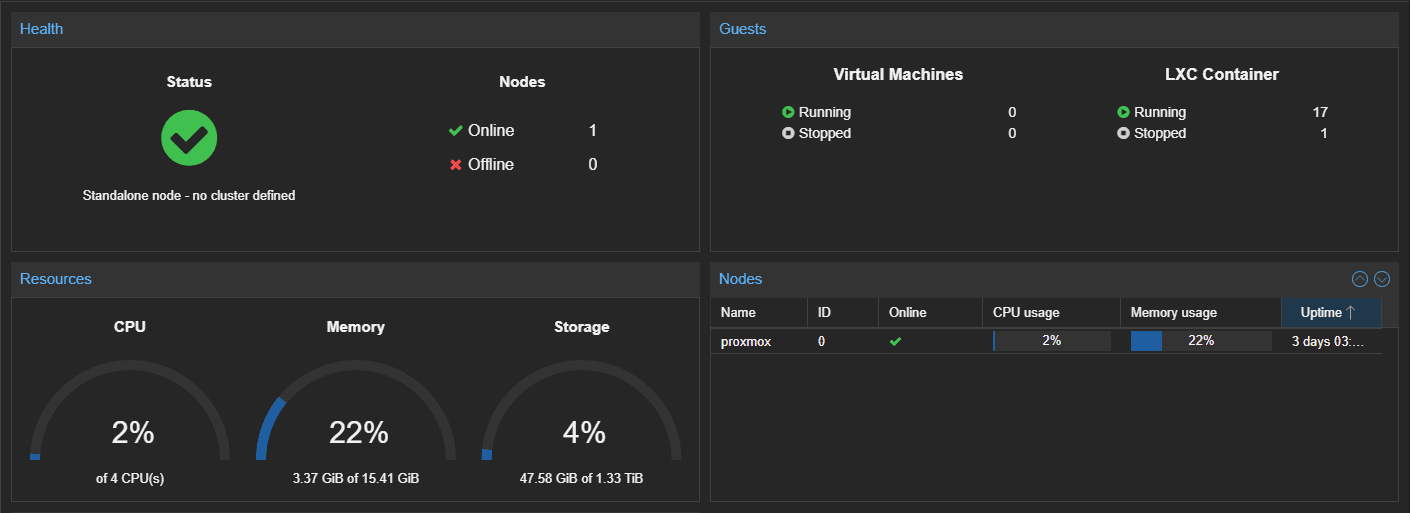Click the 'Storage' heading in Resources
This screenshot has height=513, width=1410.
tap(582, 327)
